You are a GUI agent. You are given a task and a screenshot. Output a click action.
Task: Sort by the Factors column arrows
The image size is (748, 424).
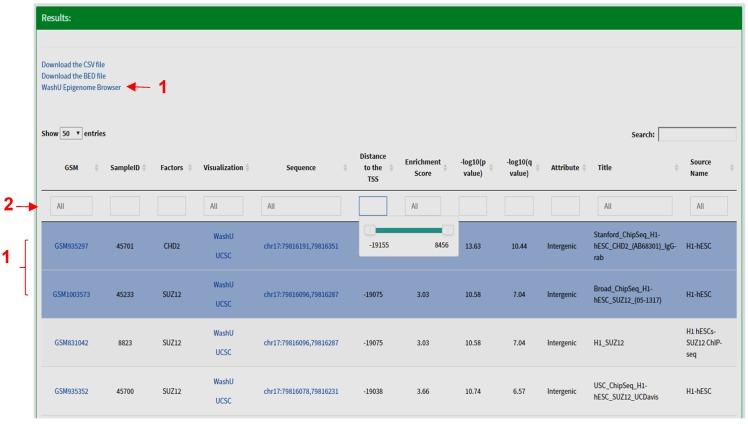coord(171,167)
